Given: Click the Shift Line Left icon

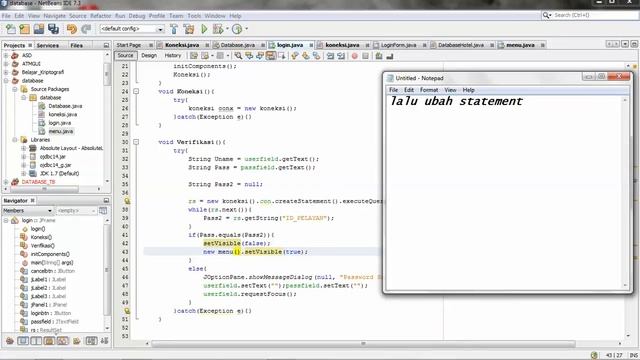Looking at the screenshot, I should [x=330, y=56].
